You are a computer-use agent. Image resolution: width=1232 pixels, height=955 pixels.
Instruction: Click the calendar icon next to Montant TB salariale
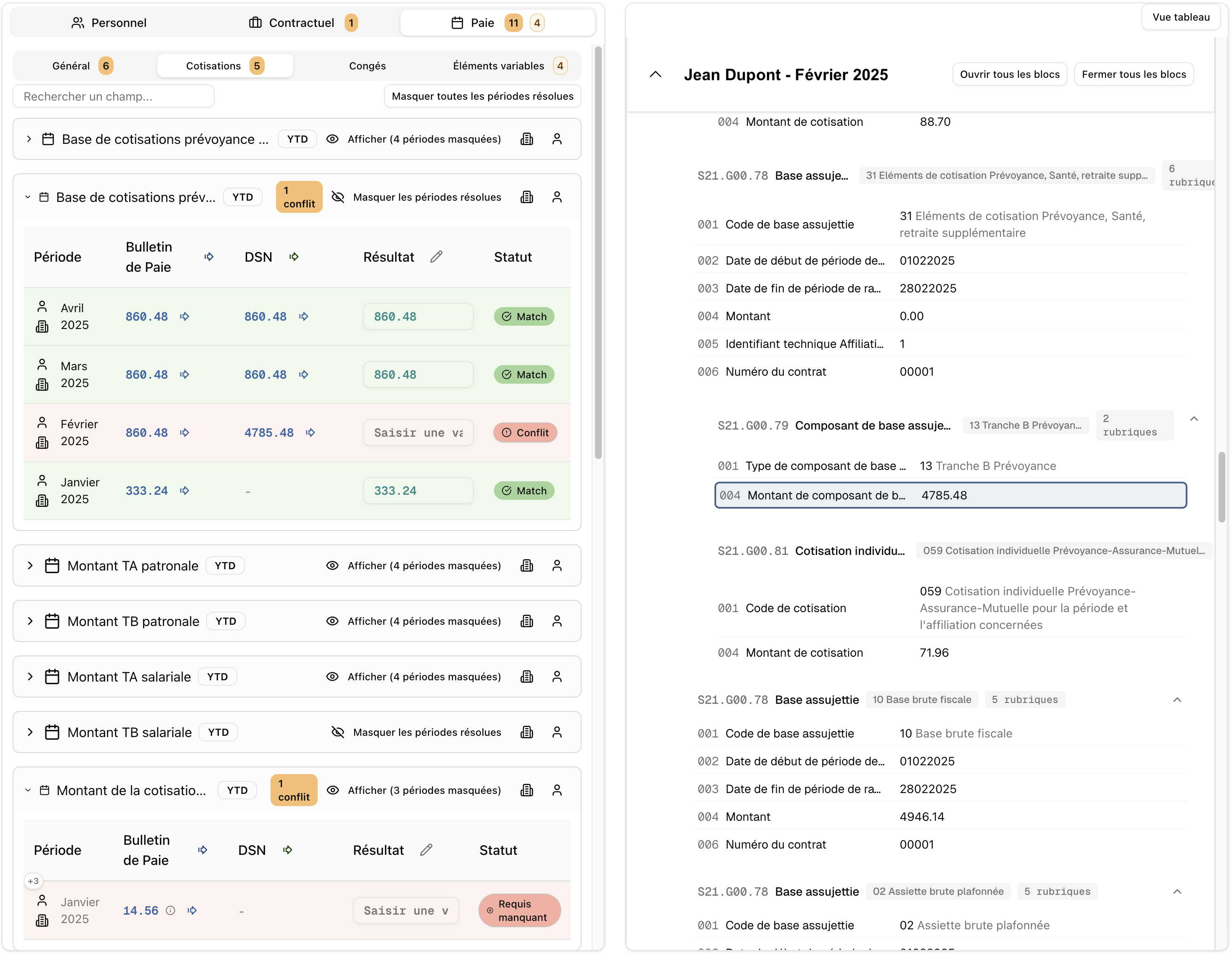pos(53,732)
